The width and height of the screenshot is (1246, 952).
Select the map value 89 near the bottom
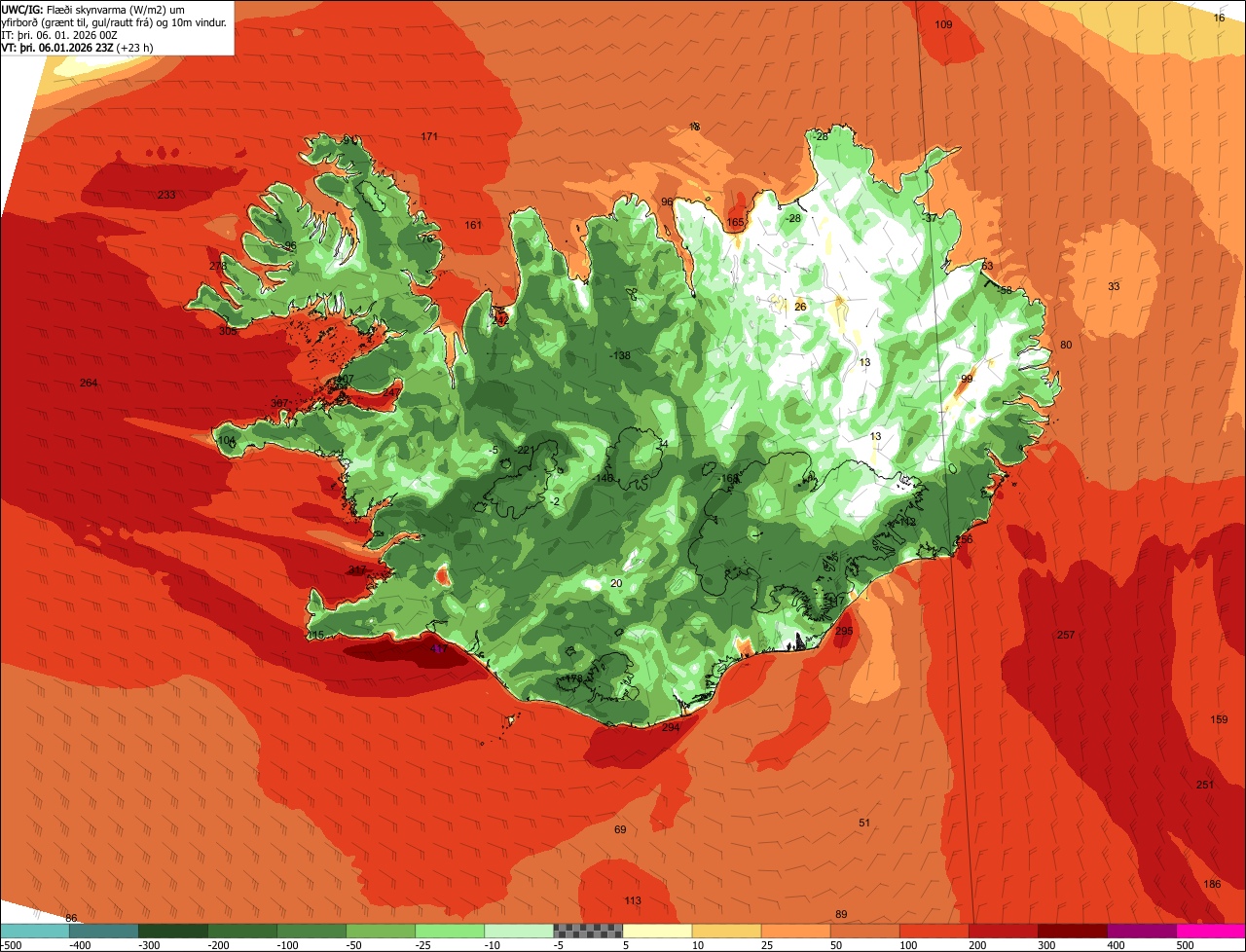841,914
